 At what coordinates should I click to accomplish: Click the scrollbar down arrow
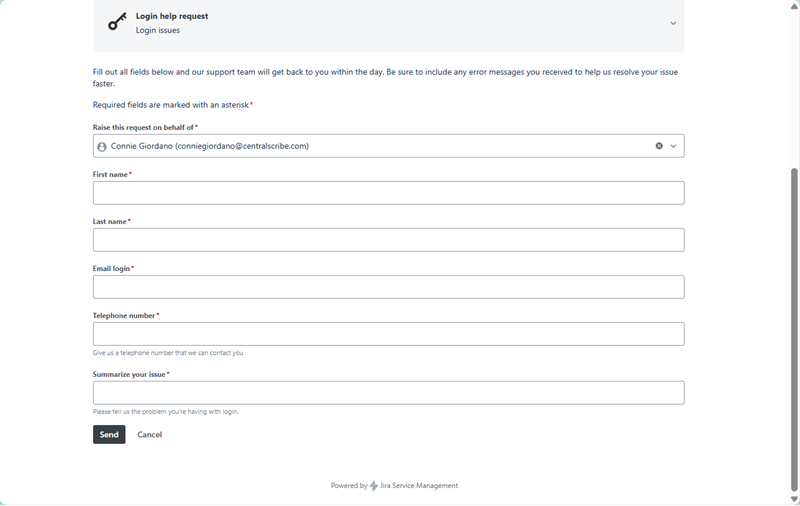tap(794, 499)
